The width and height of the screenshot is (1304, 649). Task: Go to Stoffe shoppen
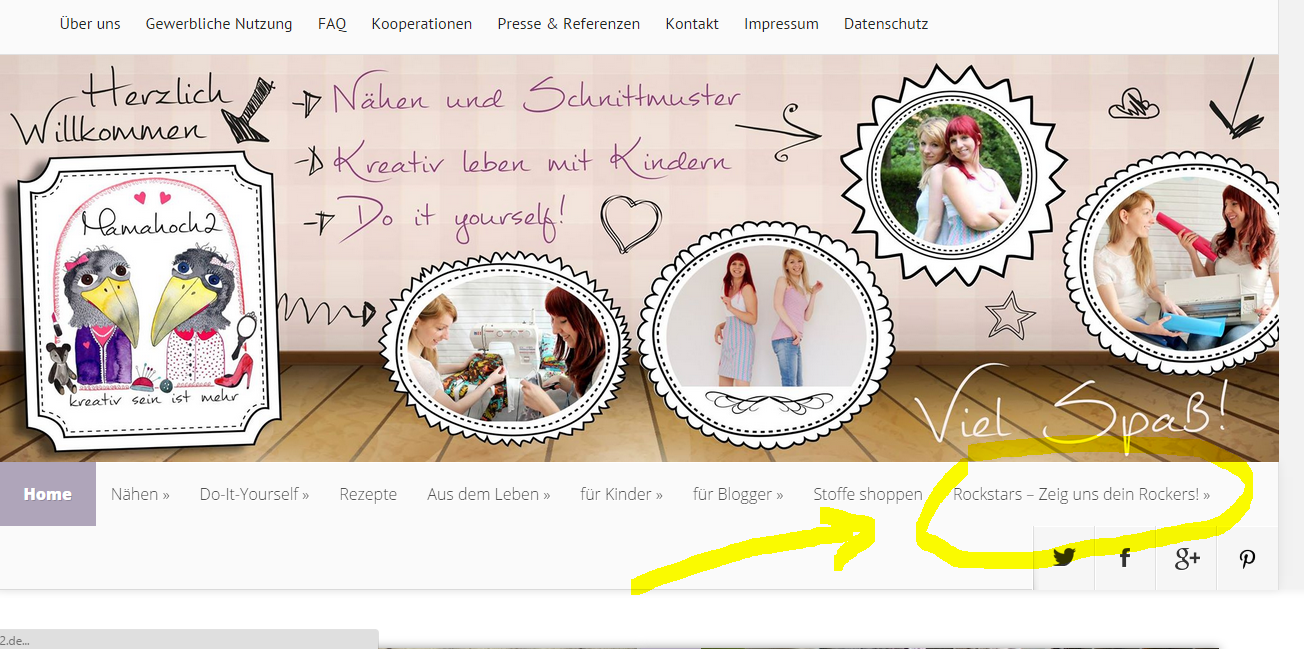coord(868,494)
